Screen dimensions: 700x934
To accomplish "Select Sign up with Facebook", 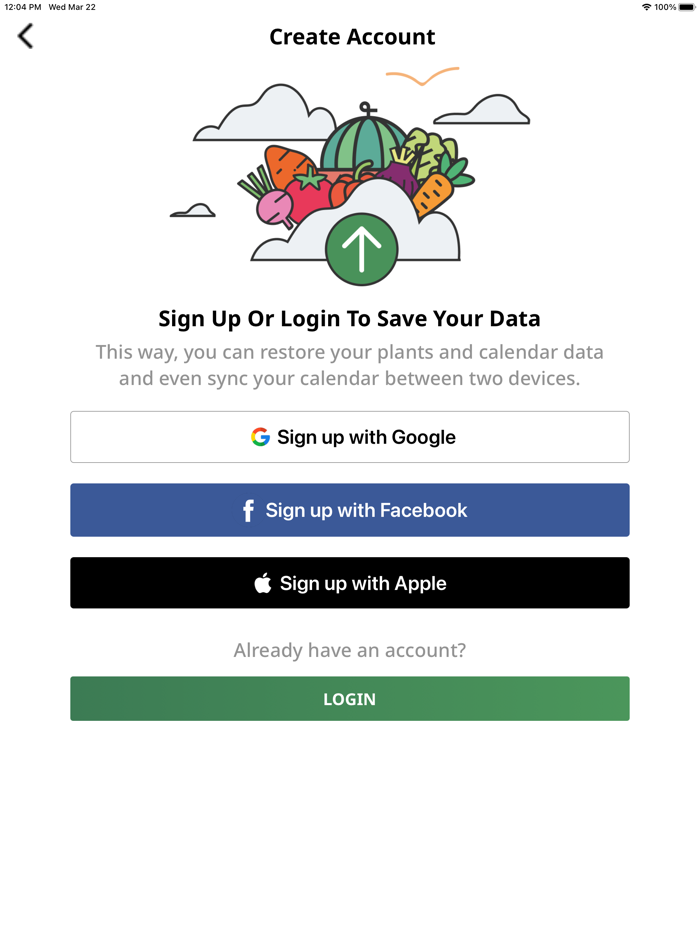I will [x=350, y=510].
